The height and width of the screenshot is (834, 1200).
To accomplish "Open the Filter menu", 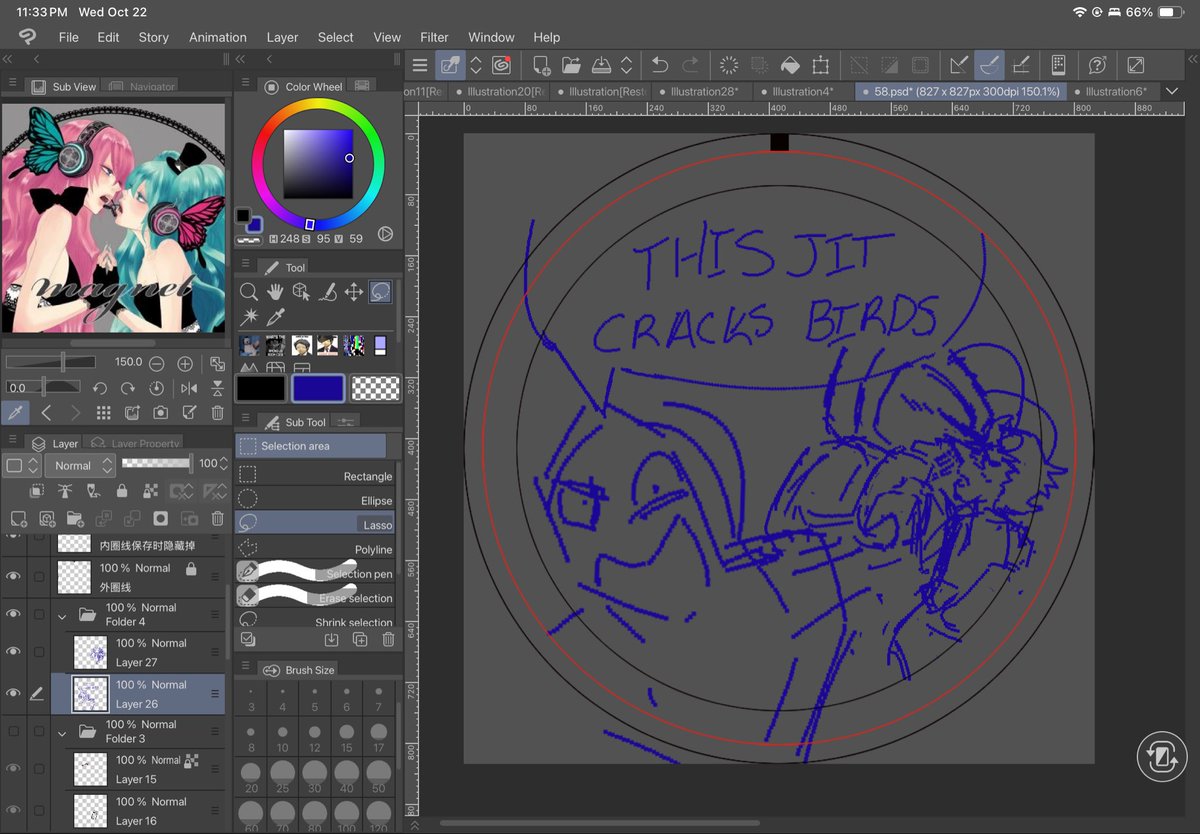I will [x=434, y=37].
